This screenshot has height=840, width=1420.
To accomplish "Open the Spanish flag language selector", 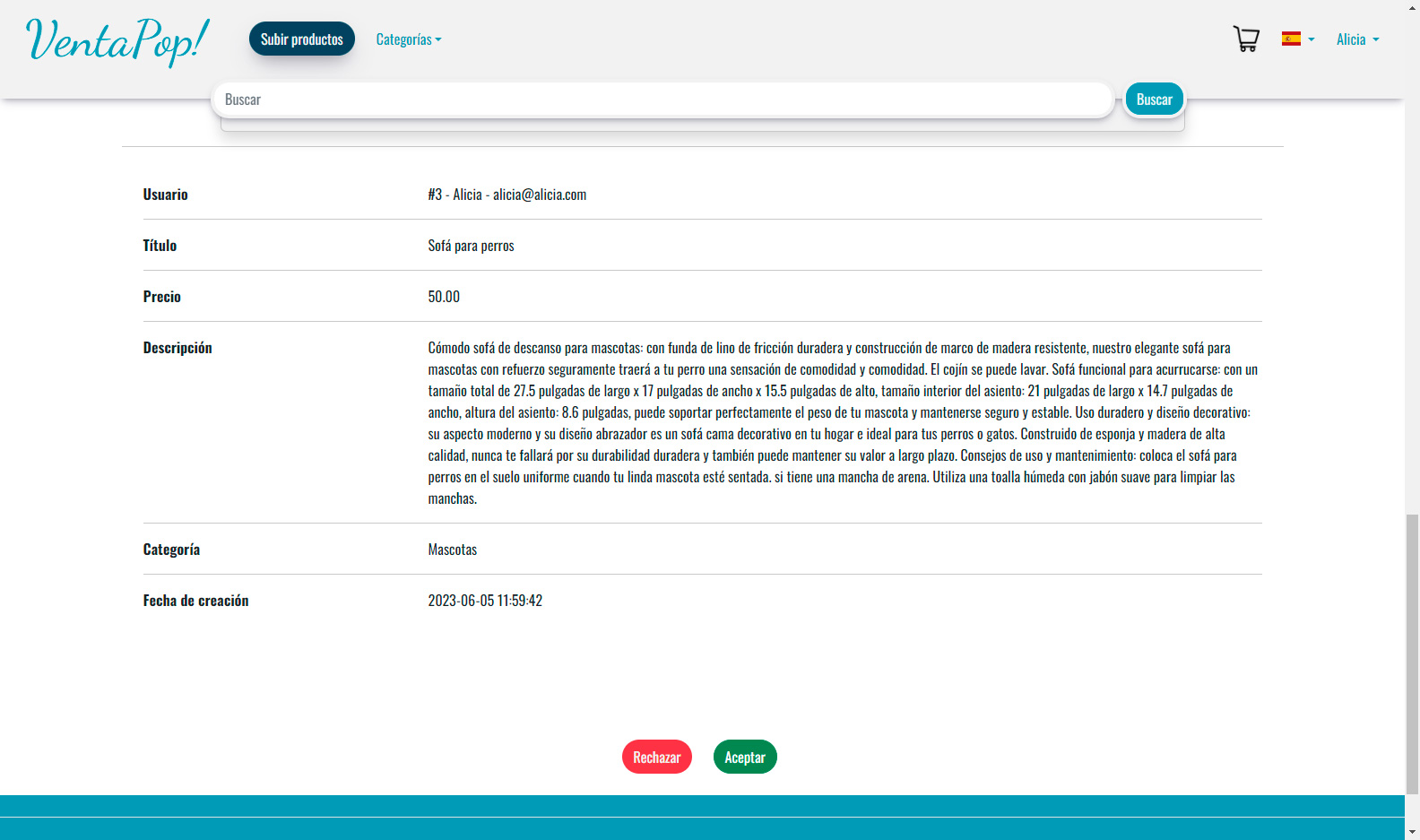I will [1297, 39].
